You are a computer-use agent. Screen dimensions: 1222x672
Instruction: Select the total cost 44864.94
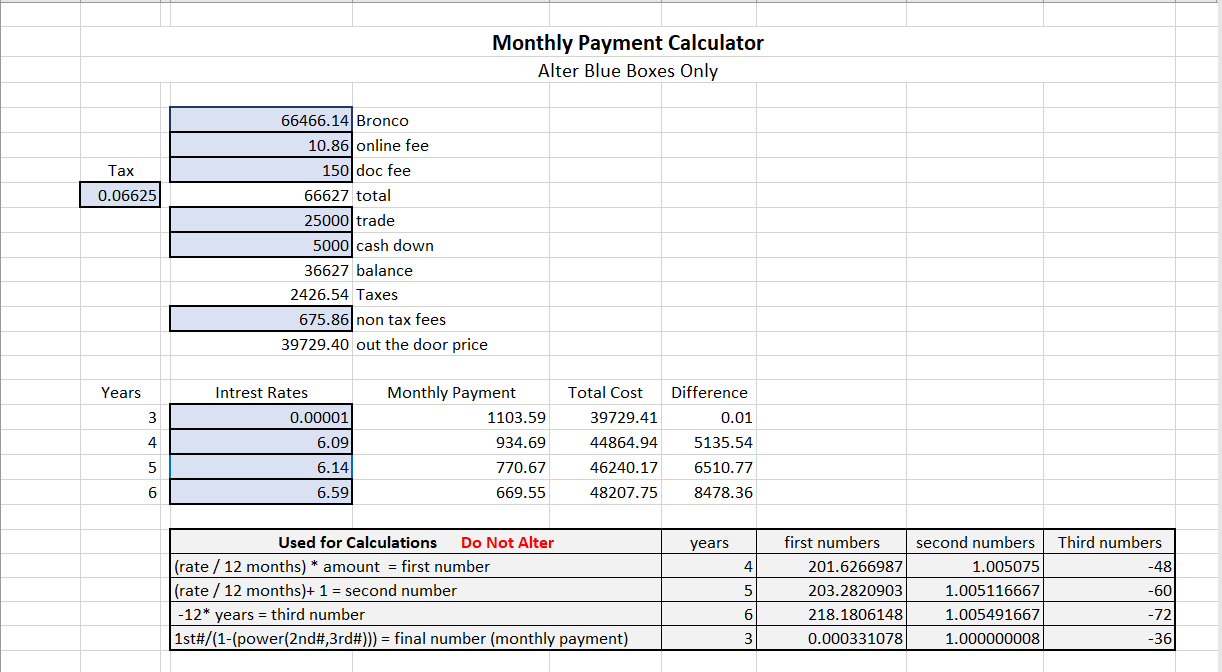[624, 443]
